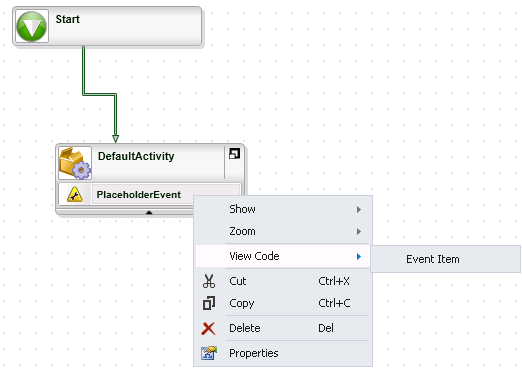Click the PlaceholderEvent warning wrench icon
Screen dimensions: 522x369
[x=75, y=195]
